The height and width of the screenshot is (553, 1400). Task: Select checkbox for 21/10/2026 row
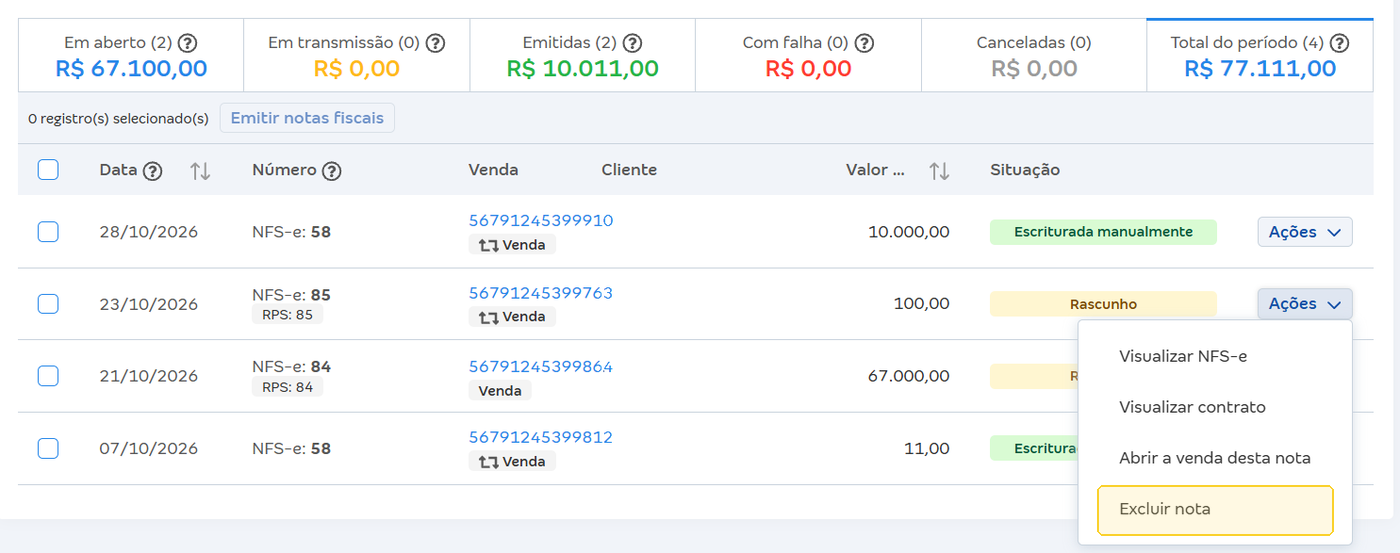48,376
